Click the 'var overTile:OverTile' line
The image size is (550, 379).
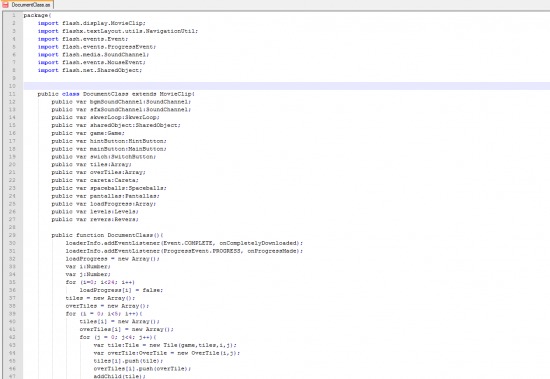[167, 353]
